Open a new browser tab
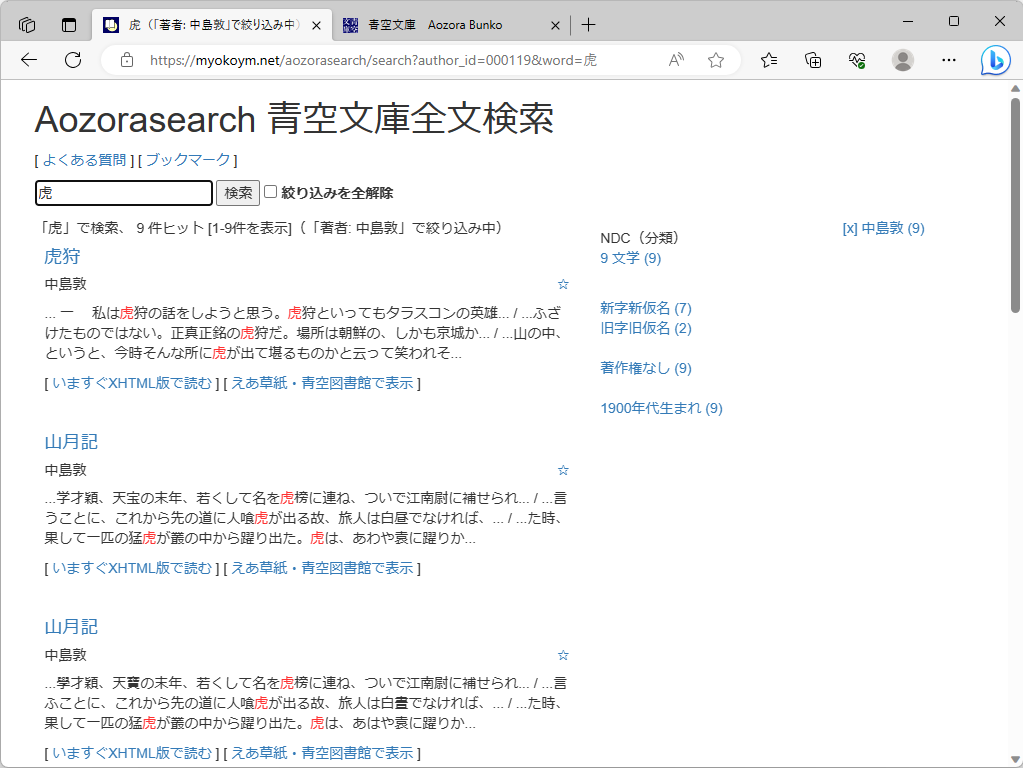Image resolution: width=1023 pixels, height=768 pixels. 588,24
